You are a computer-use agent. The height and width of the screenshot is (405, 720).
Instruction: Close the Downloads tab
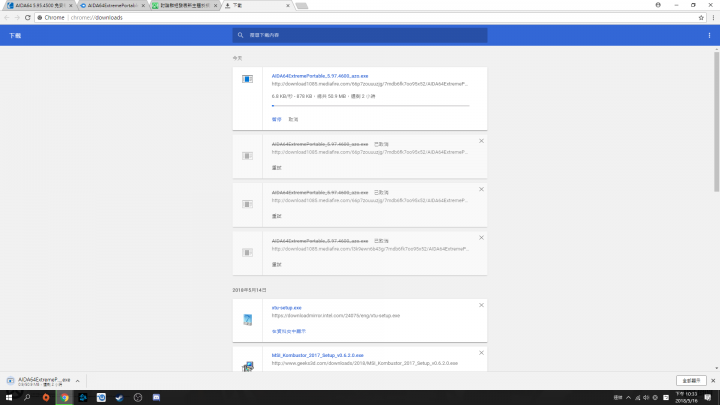[288, 6]
